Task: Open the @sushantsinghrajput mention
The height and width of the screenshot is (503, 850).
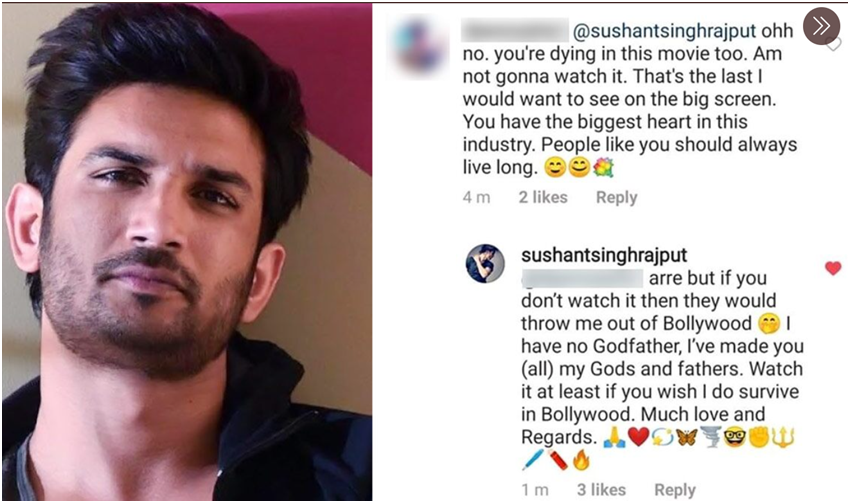Action: [x=664, y=31]
